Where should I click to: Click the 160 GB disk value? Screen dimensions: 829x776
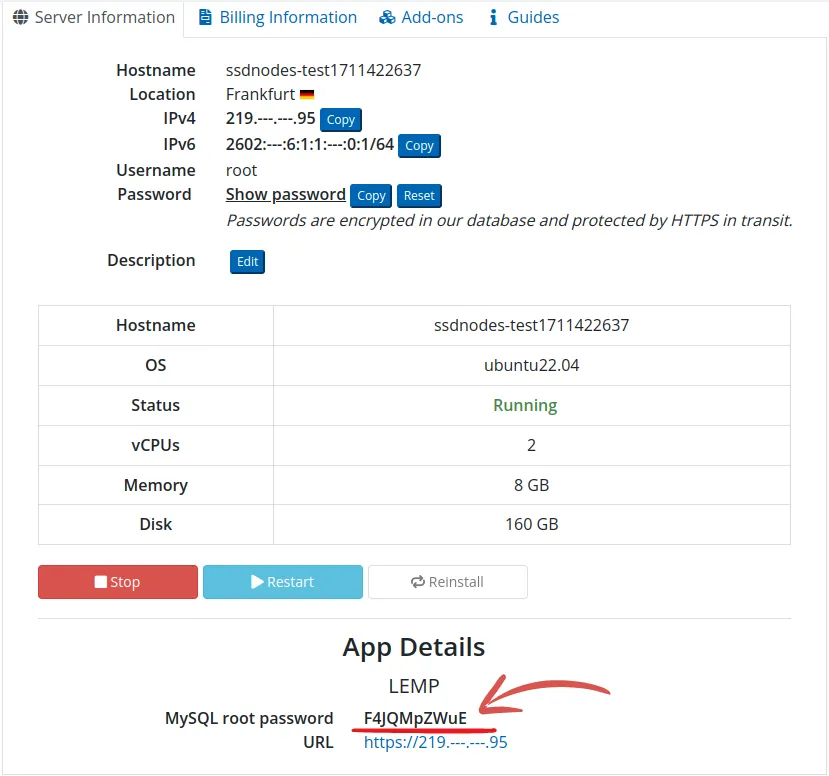coord(531,524)
